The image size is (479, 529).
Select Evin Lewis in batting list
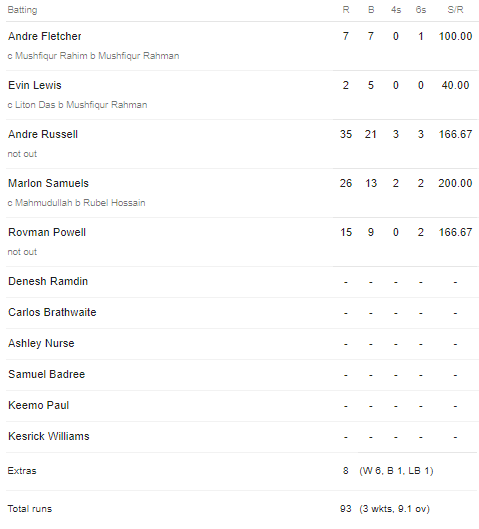[x=35, y=85]
